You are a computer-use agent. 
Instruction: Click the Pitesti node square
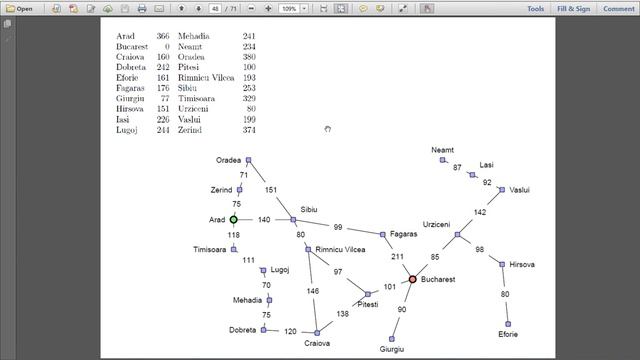(368, 294)
